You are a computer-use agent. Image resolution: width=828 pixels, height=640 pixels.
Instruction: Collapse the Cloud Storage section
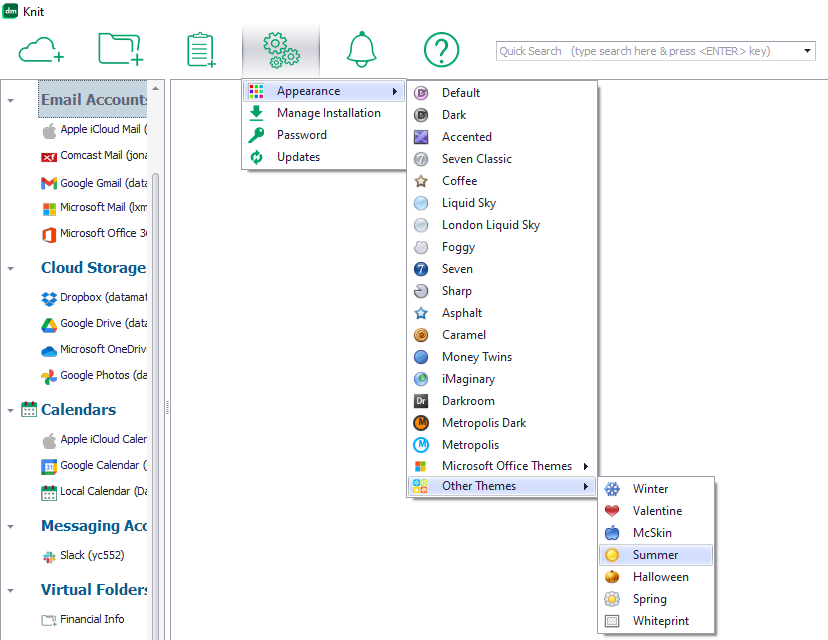point(11,269)
